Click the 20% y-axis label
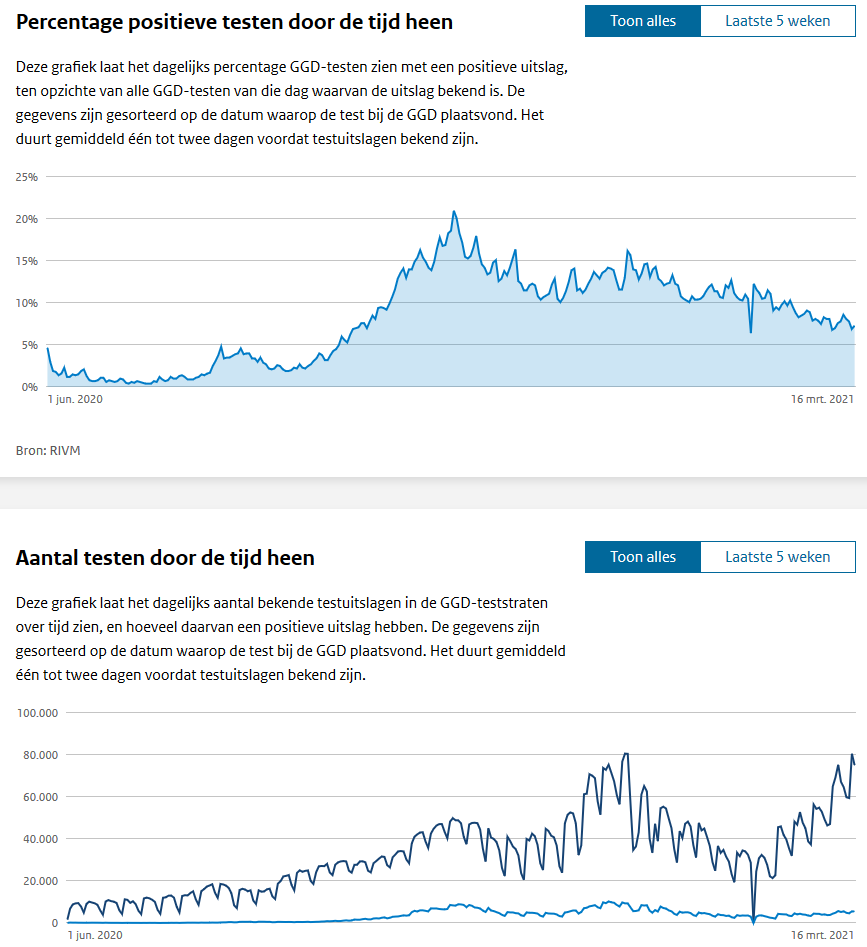Screen dimensions: 867x947 27,219
